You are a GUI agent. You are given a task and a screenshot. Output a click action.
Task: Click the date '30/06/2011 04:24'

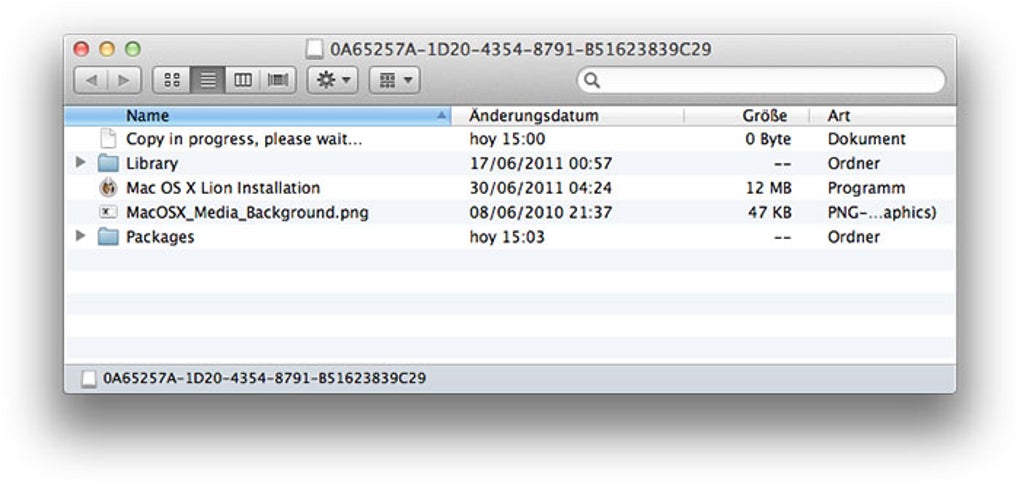[x=541, y=188]
